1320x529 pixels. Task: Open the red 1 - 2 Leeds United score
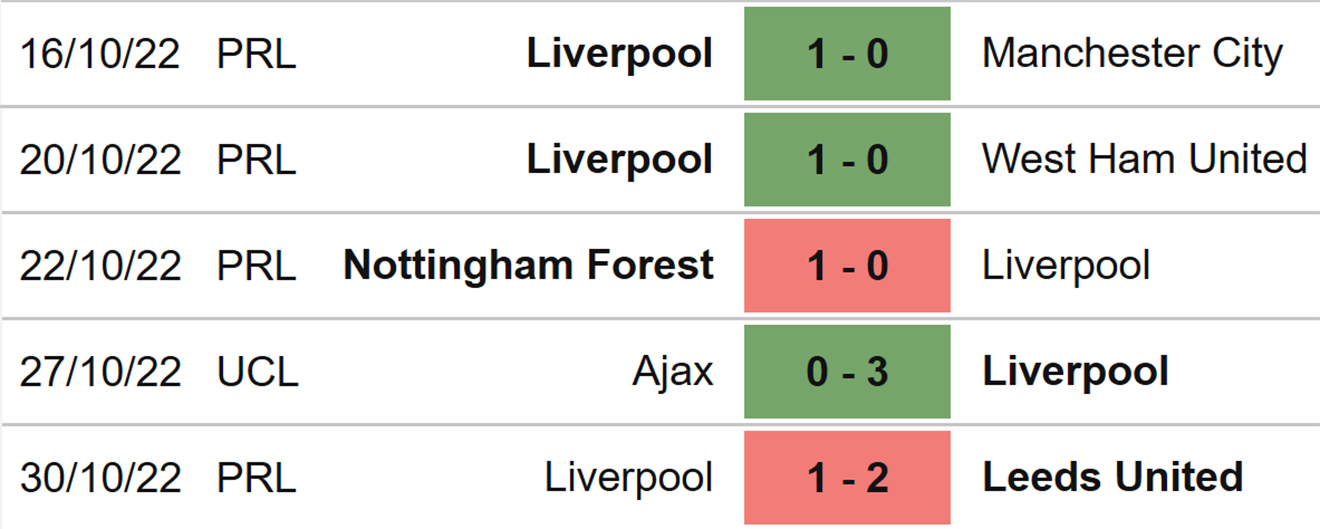(x=847, y=477)
